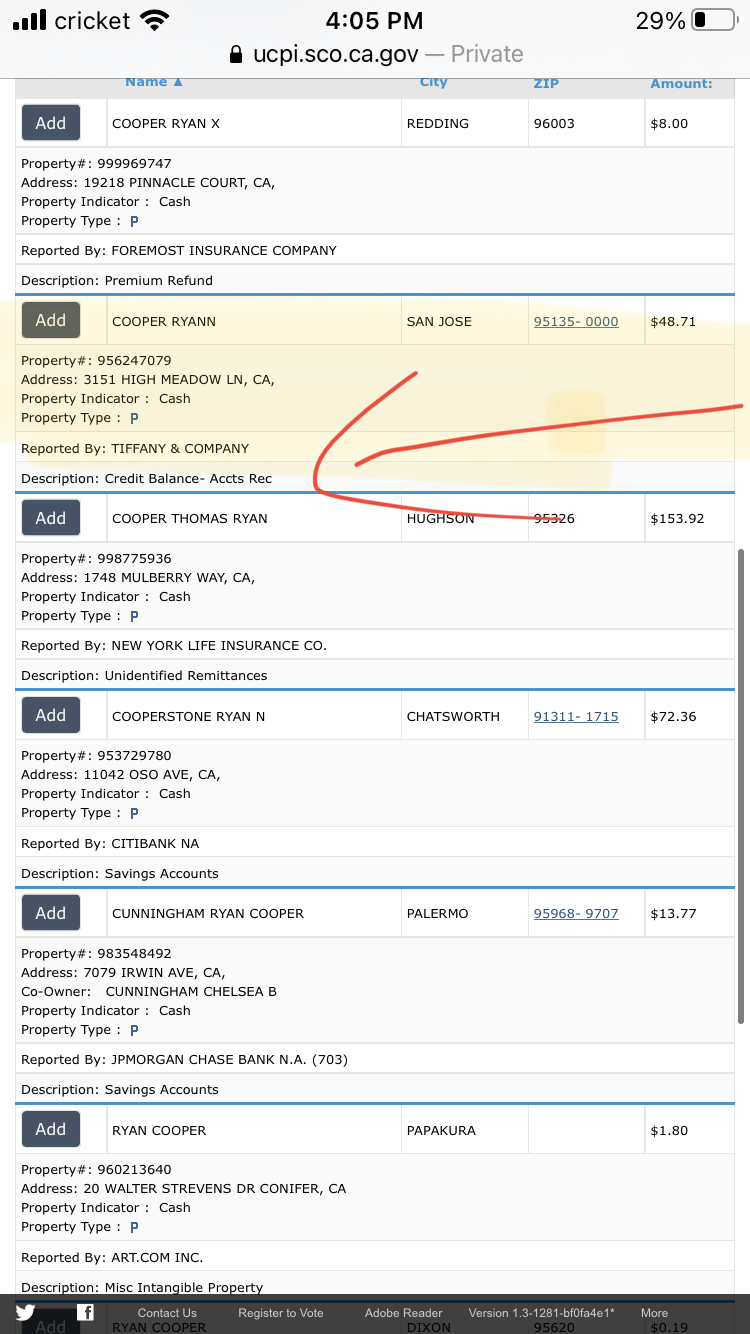Image resolution: width=750 pixels, height=1334 pixels.
Task: Open Register to Vote footer link
Action: [281, 1313]
